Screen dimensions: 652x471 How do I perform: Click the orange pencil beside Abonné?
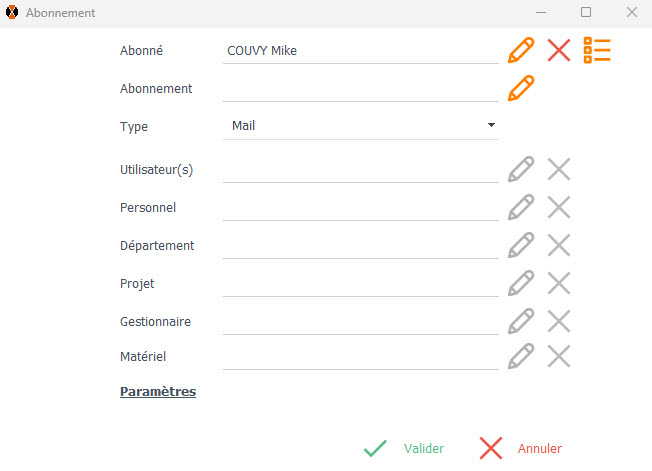coord(521,50)
